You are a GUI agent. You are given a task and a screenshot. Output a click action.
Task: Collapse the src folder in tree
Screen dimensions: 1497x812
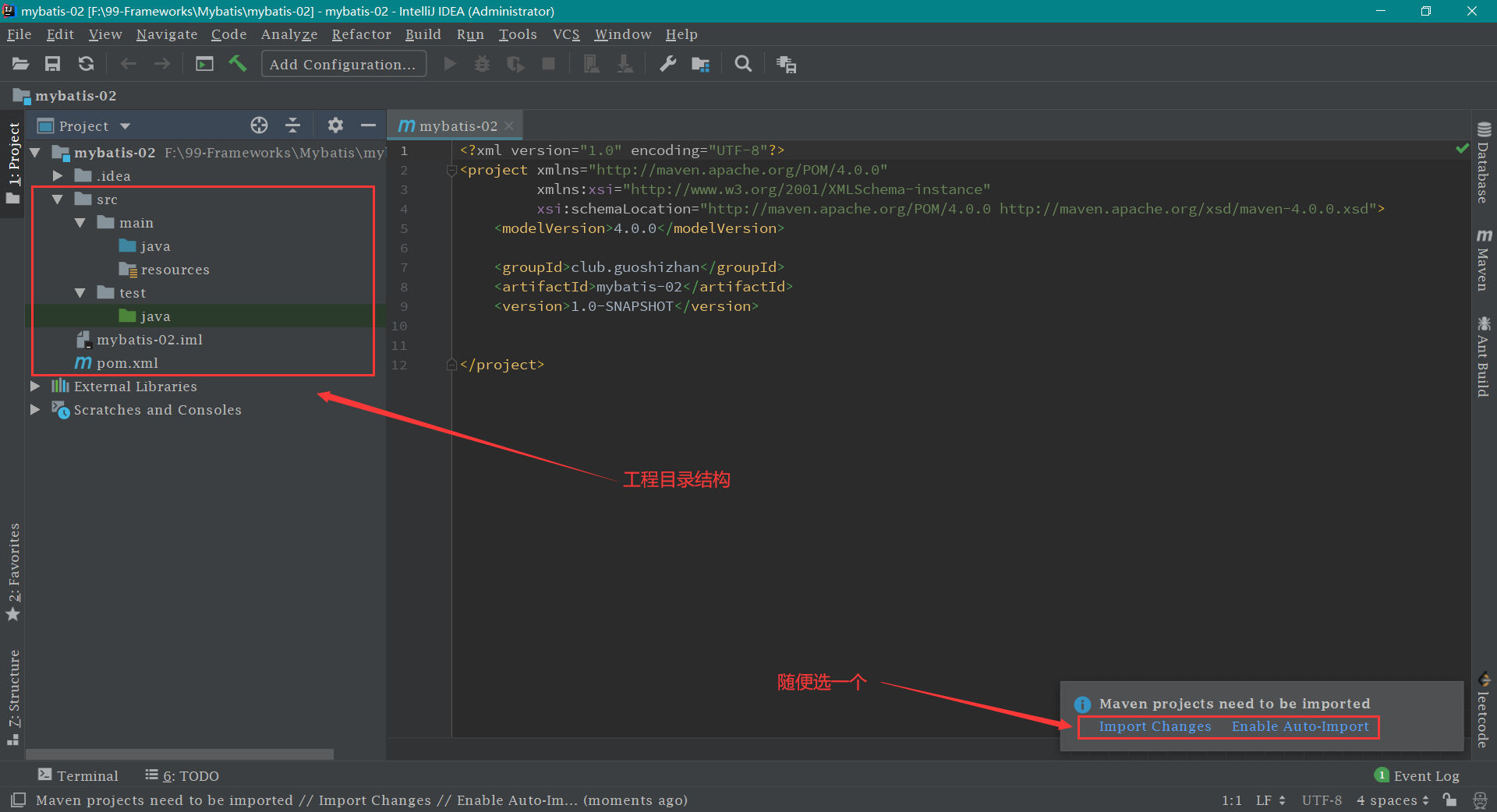(x=57, y=199)
